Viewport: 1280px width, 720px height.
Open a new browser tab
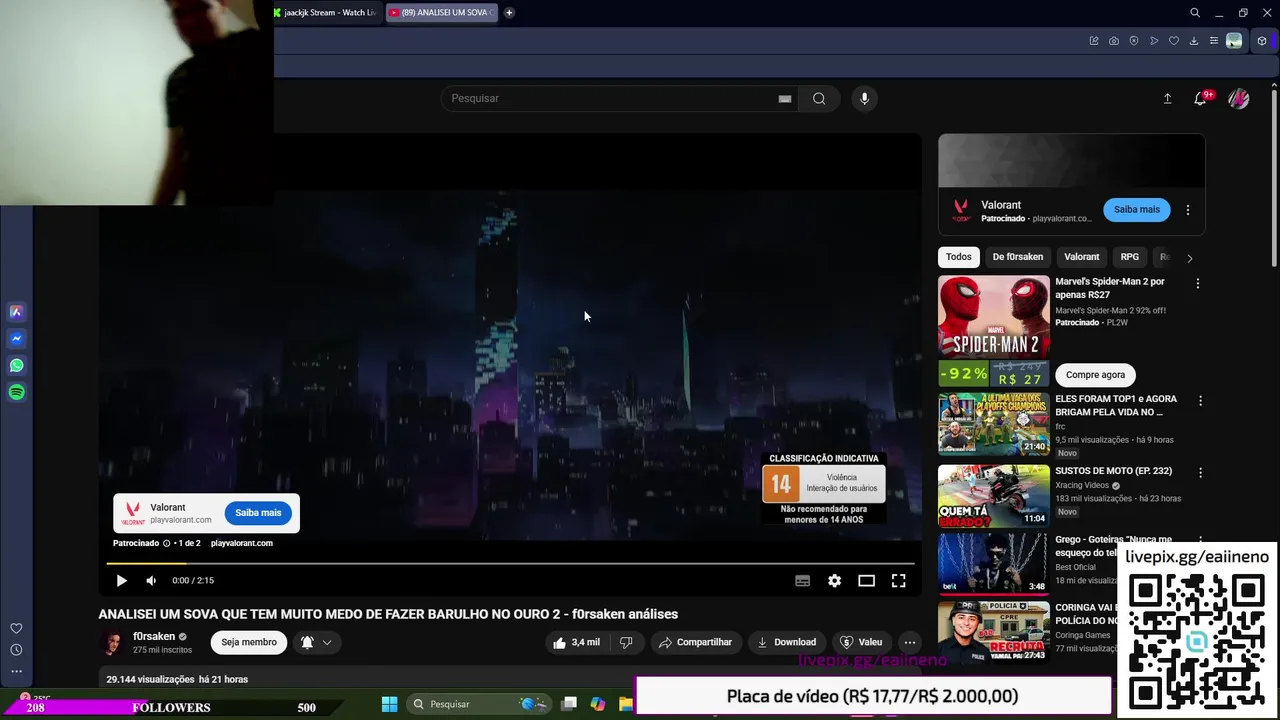pyautogui.click(x=509, y=13)
